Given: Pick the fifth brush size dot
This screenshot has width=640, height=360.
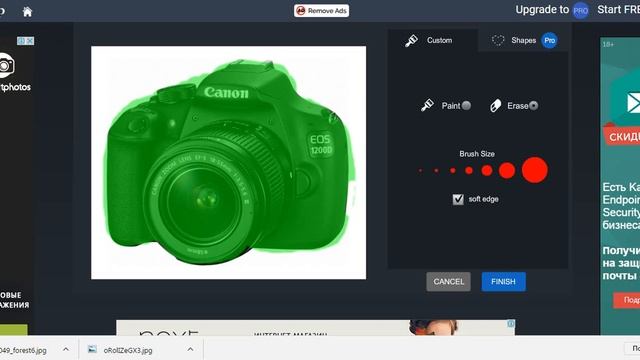Looking at the screenshot, I should (487, 170).
